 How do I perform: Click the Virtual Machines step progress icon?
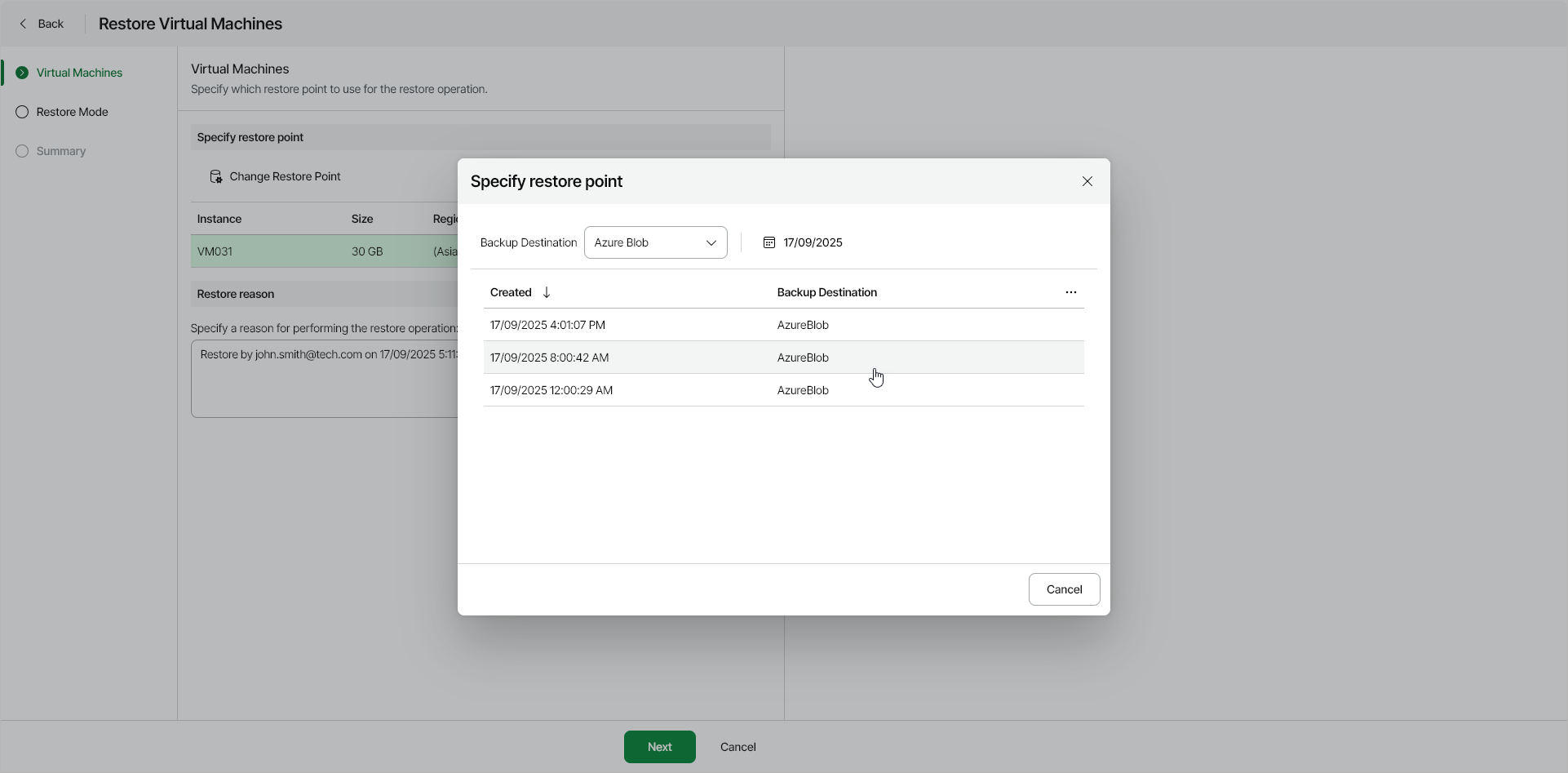[22, 72]
